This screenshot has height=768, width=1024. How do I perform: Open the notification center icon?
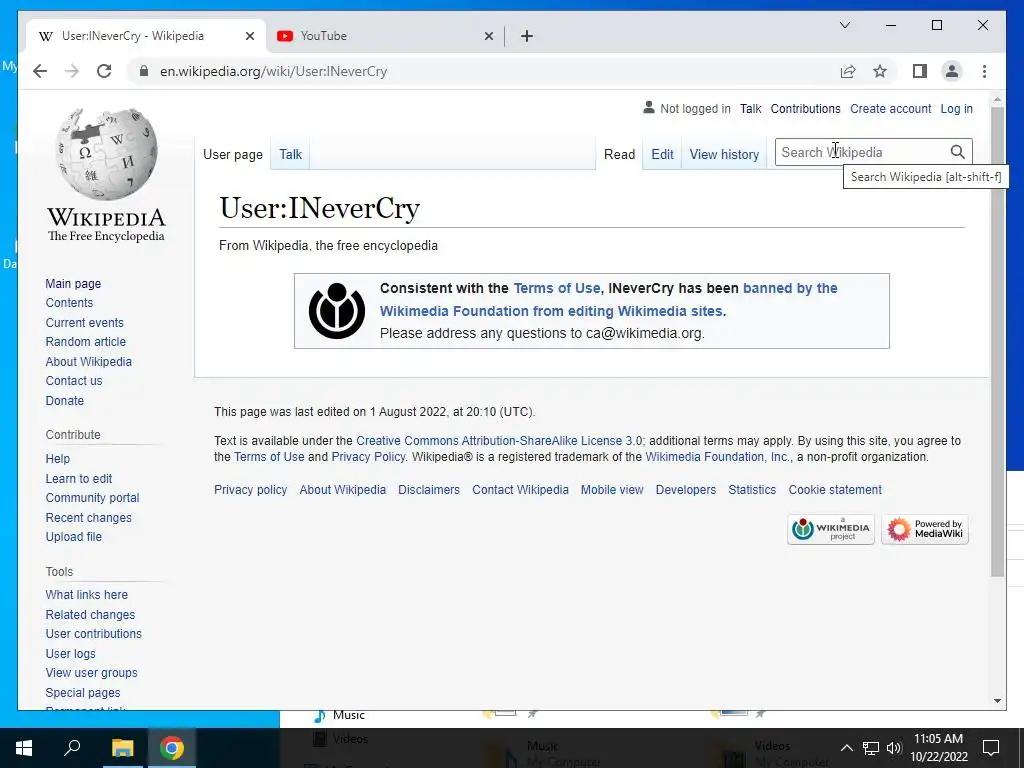click(x=991, y=748)
